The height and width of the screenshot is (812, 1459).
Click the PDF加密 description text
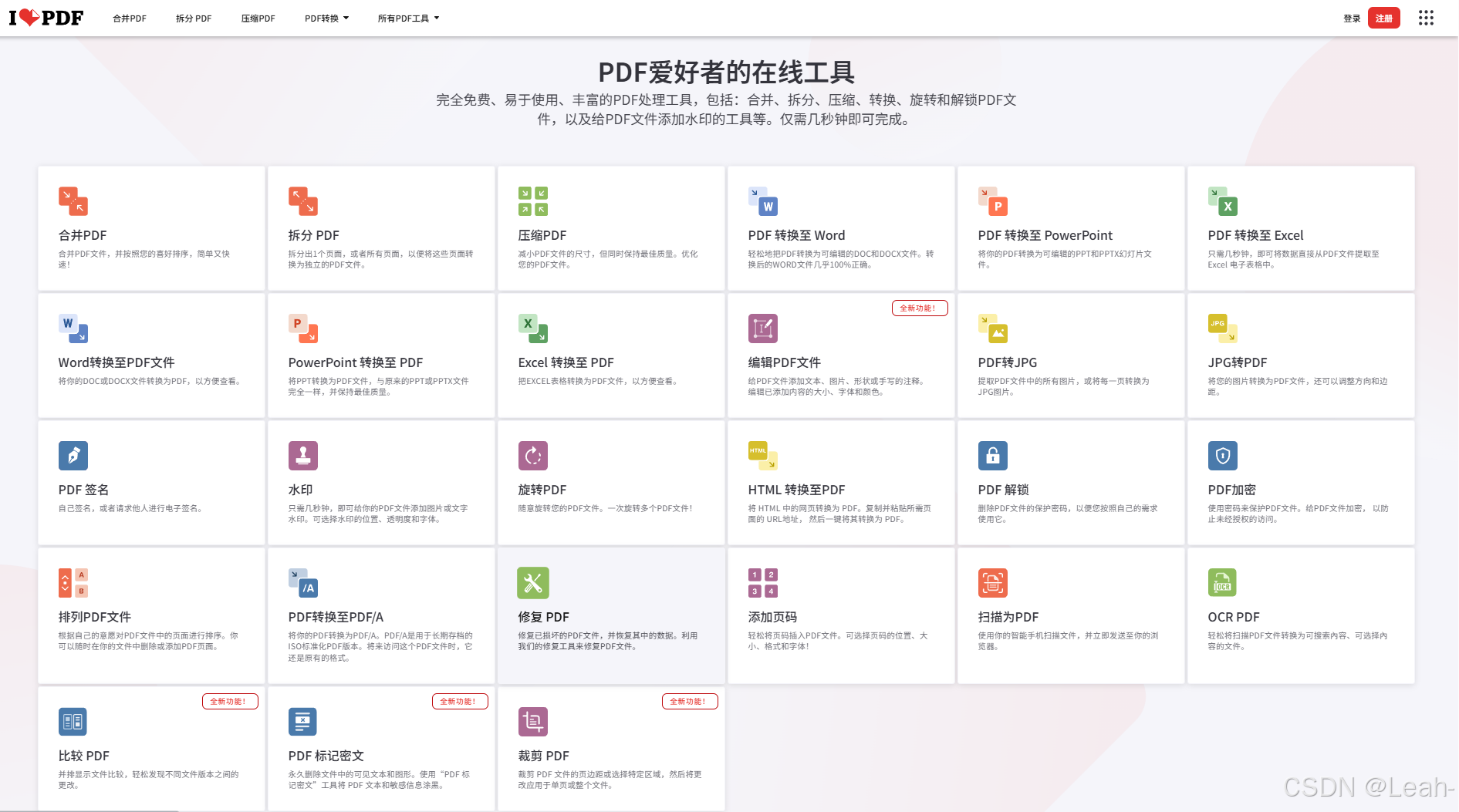click(1299, 514)
